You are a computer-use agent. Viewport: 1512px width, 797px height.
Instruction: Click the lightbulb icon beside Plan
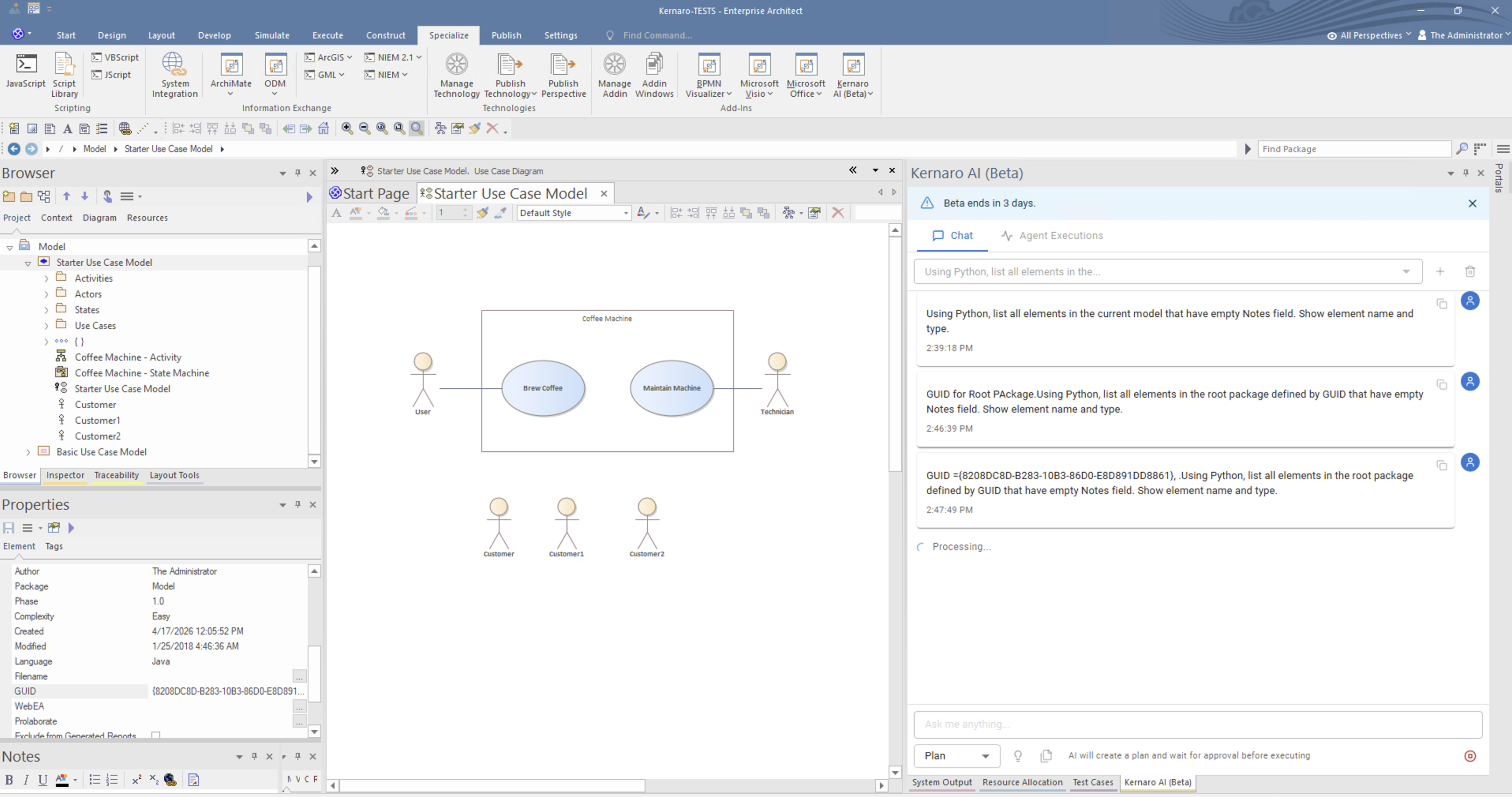tap(1018, 756)
